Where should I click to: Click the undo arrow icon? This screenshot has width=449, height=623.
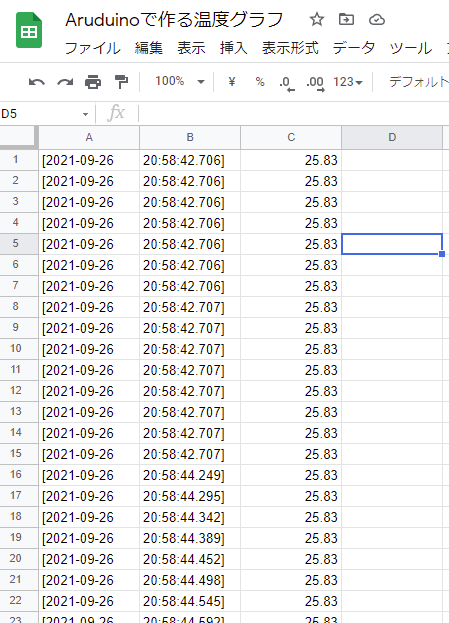click(37, 82)
